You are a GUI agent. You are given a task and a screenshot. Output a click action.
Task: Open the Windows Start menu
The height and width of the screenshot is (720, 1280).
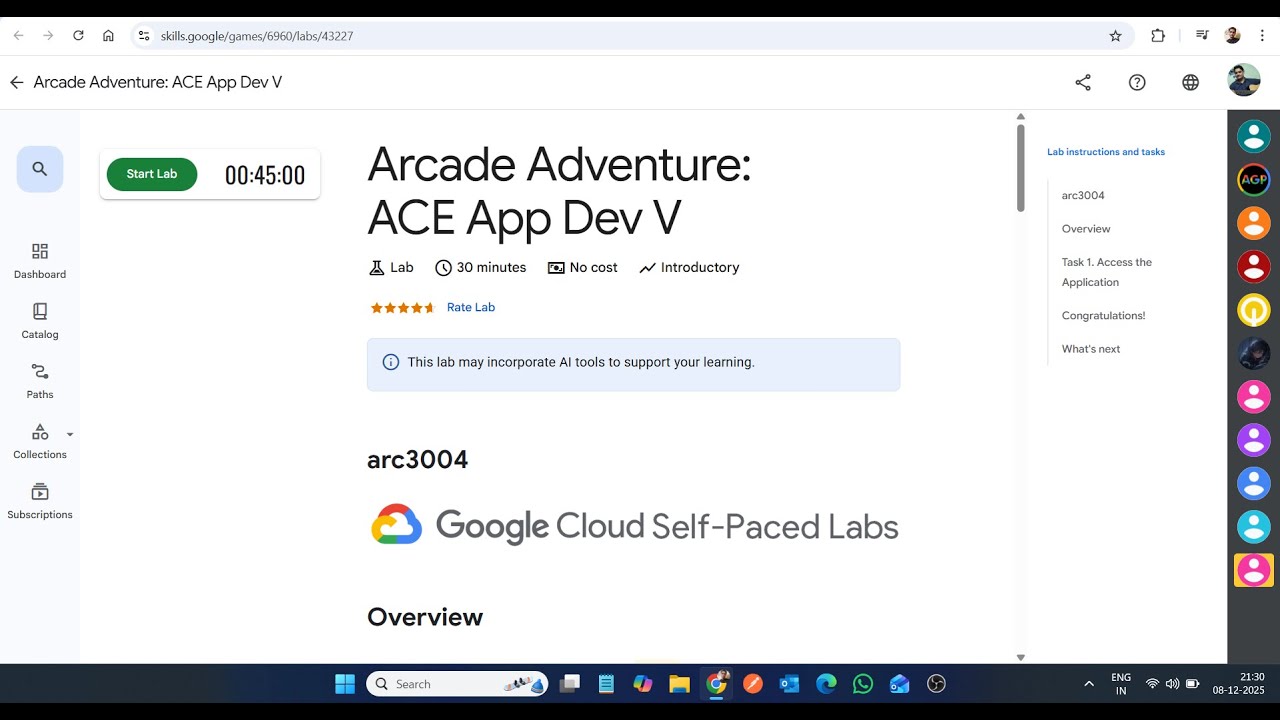[x=345, y=684]
